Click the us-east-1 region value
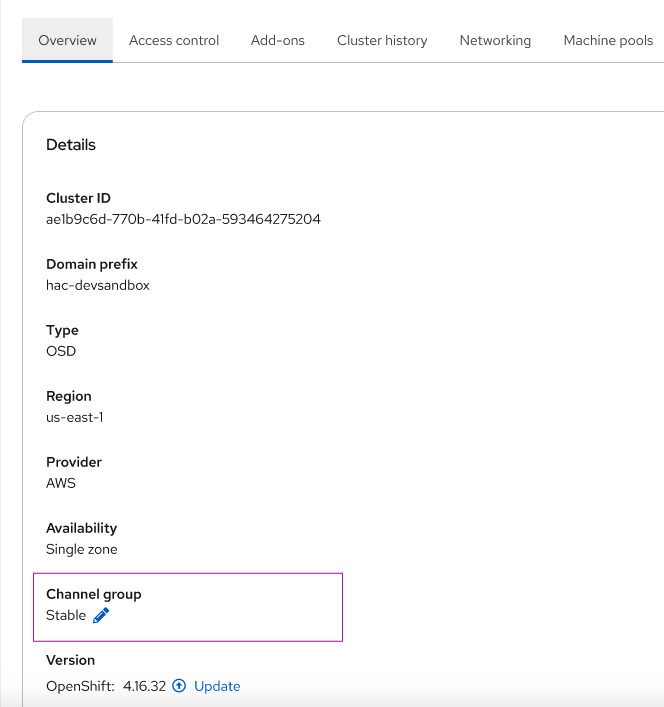Image resolution: width=664 pixels, height=707 pixels. click(74, 417)
